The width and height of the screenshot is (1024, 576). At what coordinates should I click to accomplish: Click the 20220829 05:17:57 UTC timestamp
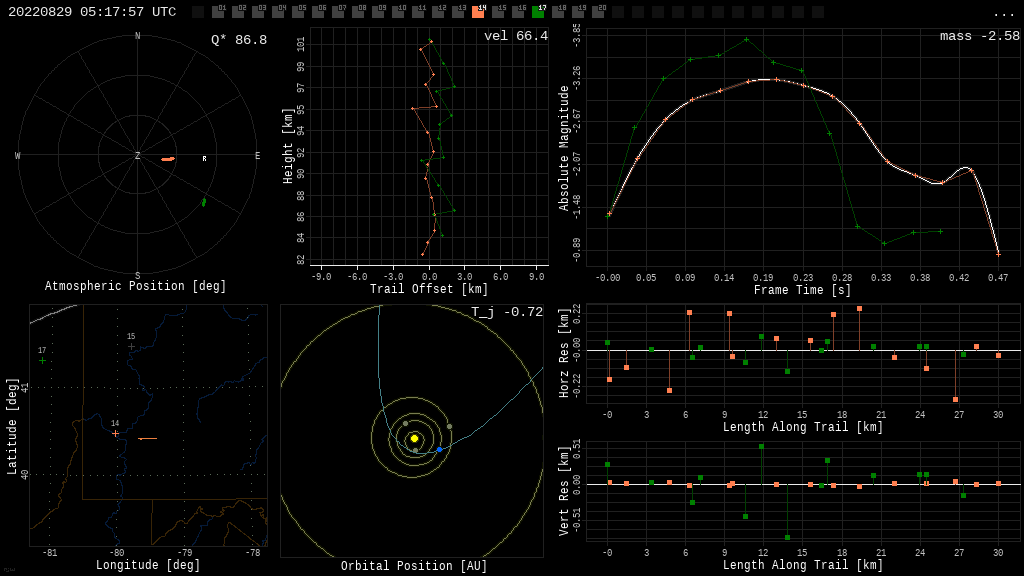point(92,12)
